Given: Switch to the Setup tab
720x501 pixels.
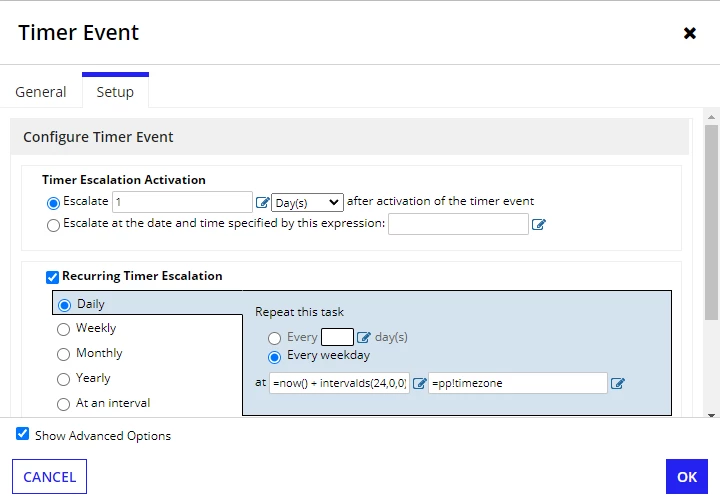Looking at the screenshot, I should click(x=115, y=92).
